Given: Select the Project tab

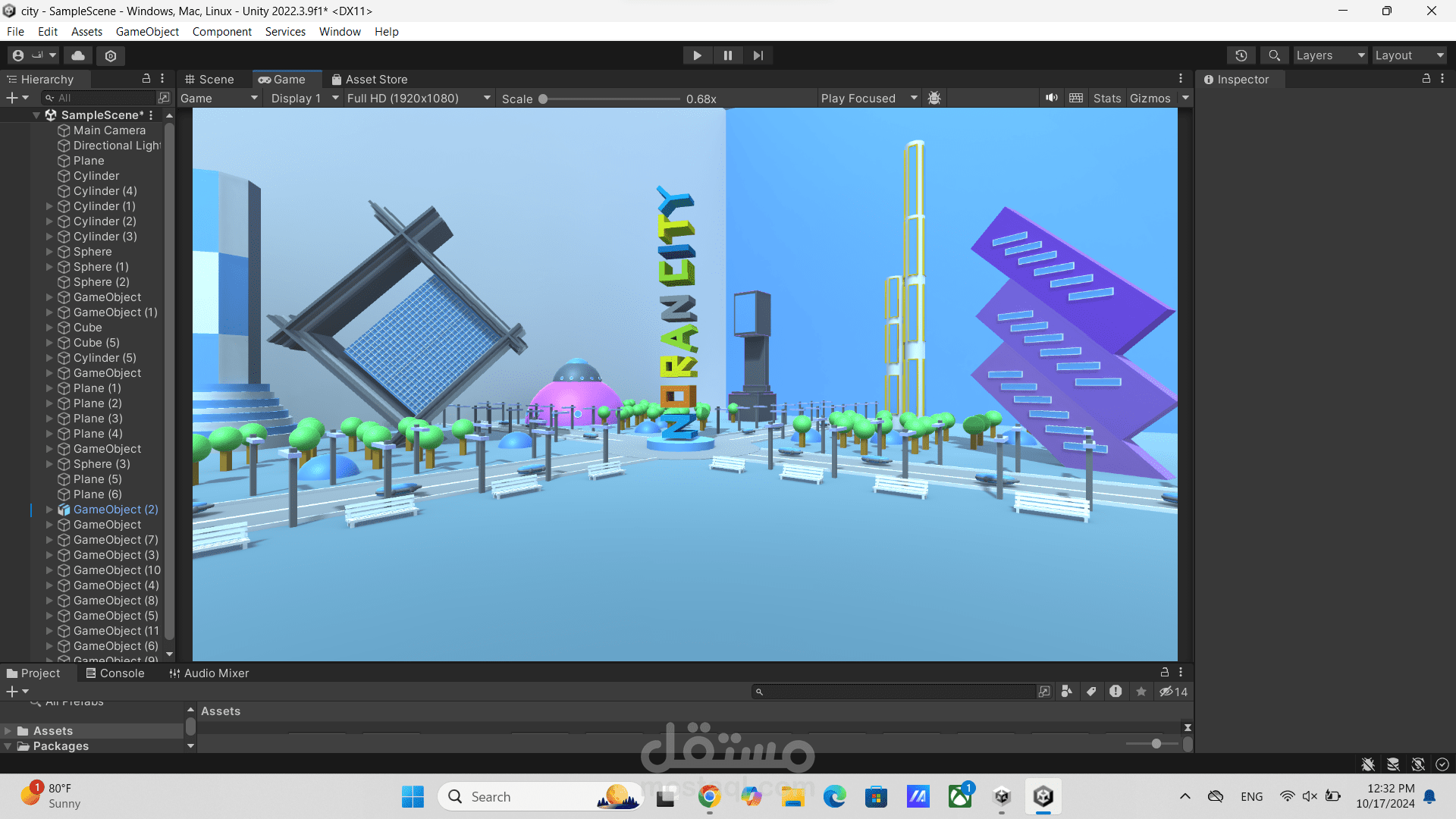Looking at the screenshot, I should coord(33,673).
